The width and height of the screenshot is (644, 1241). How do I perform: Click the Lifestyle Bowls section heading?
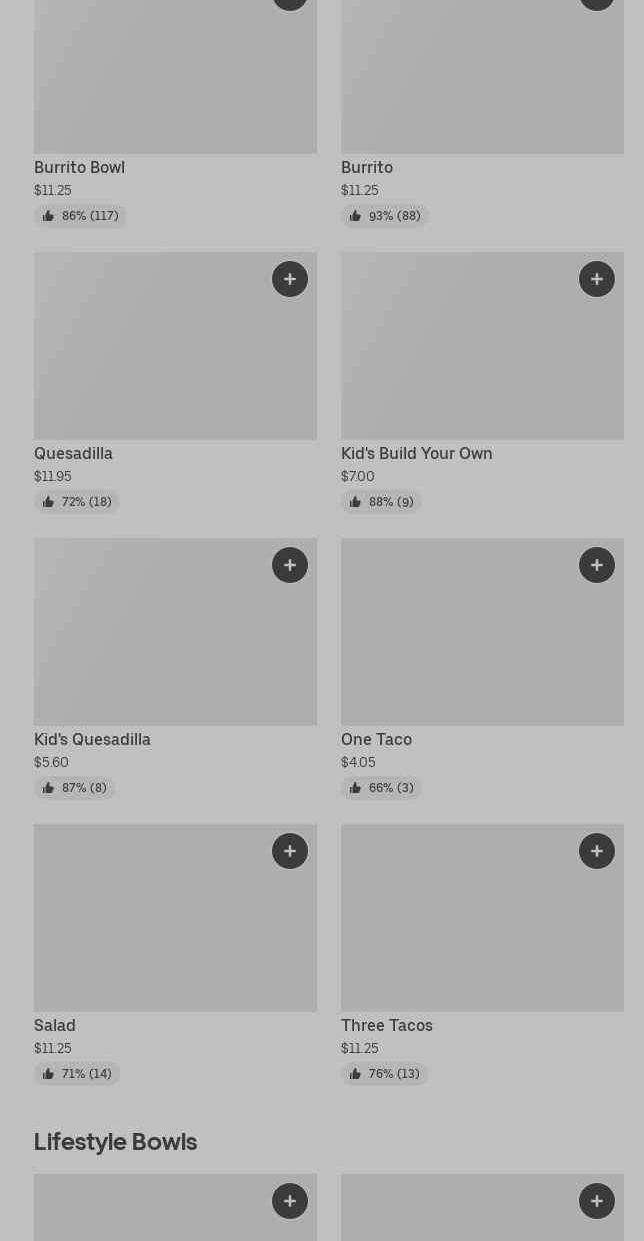click(x=115, y=1141)
